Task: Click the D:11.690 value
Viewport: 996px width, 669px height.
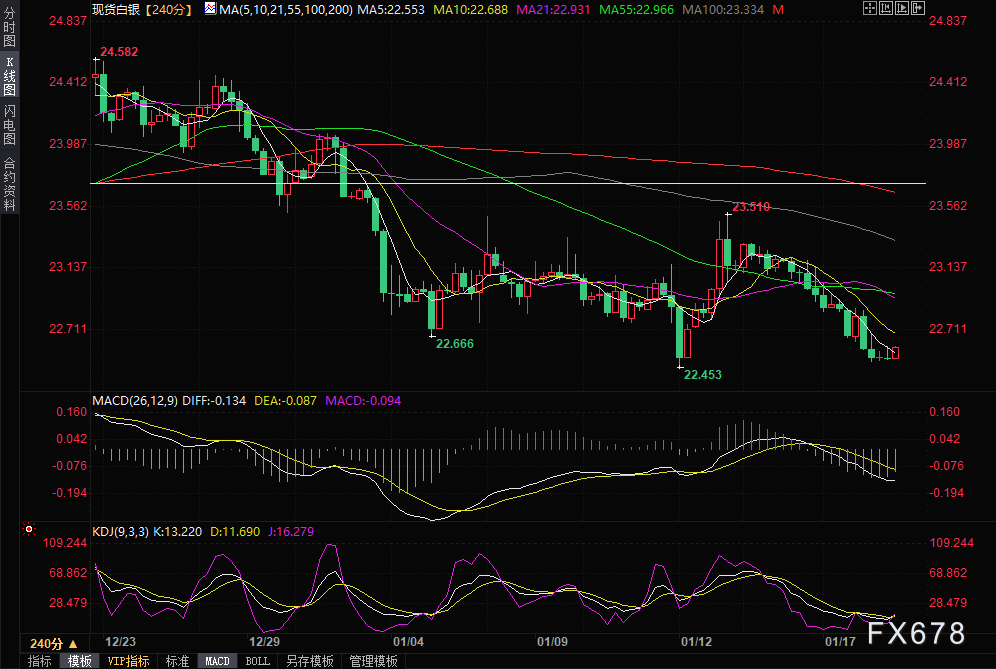Action: coord(235,532)
